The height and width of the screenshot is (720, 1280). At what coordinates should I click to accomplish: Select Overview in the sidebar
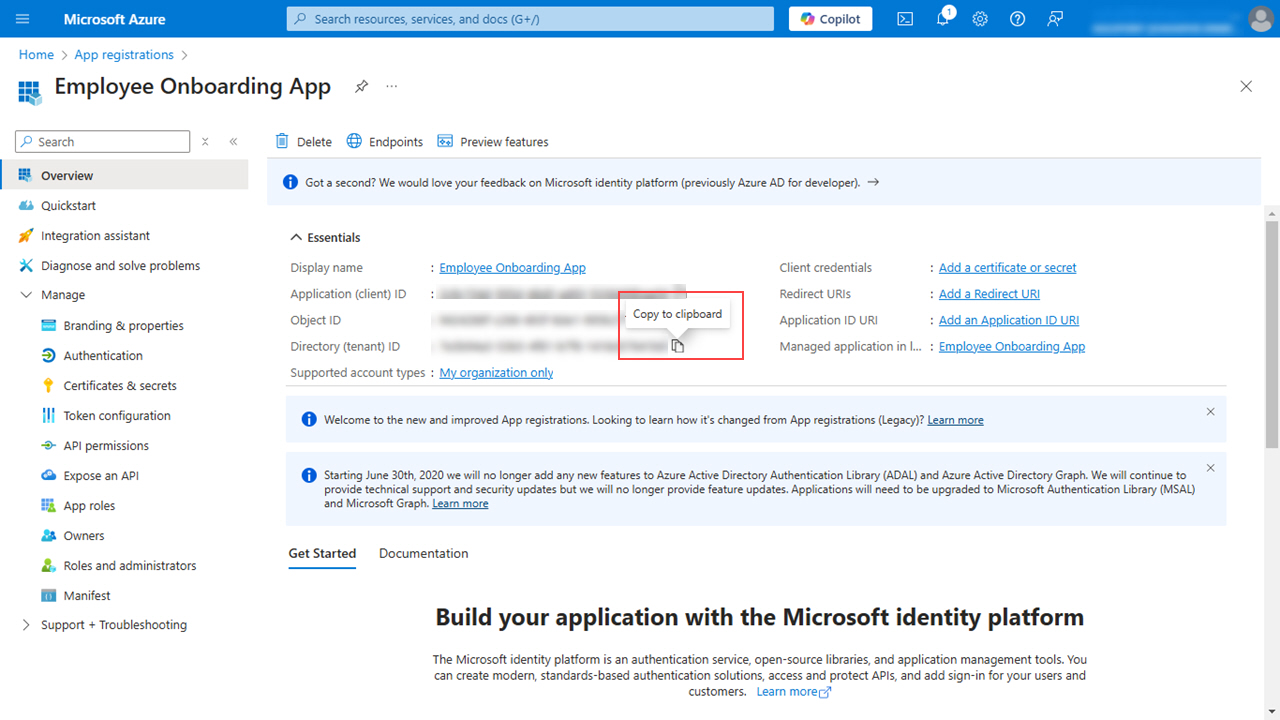coord(124,175)
